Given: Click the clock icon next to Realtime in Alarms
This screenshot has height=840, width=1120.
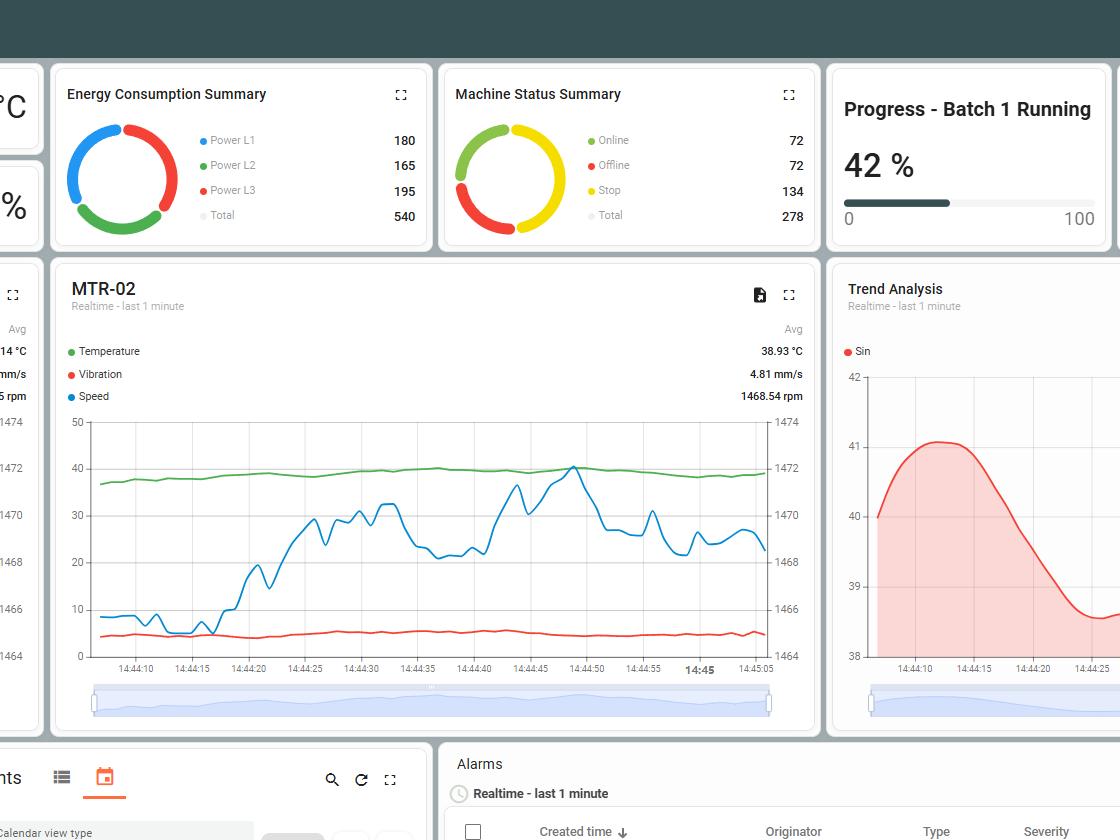Looking at the screenshot, I should click(x=458, y=793).
